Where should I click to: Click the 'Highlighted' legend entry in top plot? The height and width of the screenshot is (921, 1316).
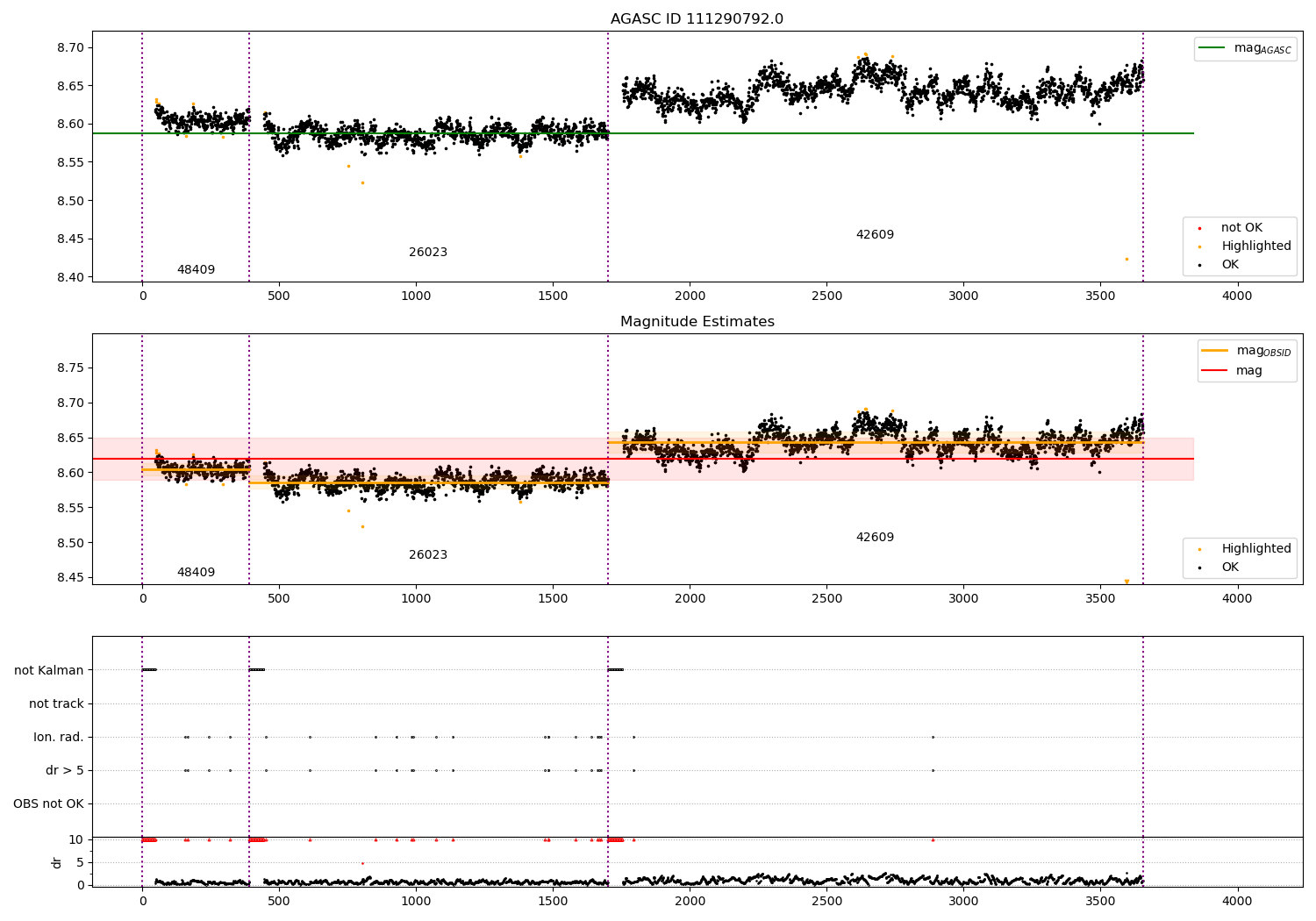(x=1246, y=246)
